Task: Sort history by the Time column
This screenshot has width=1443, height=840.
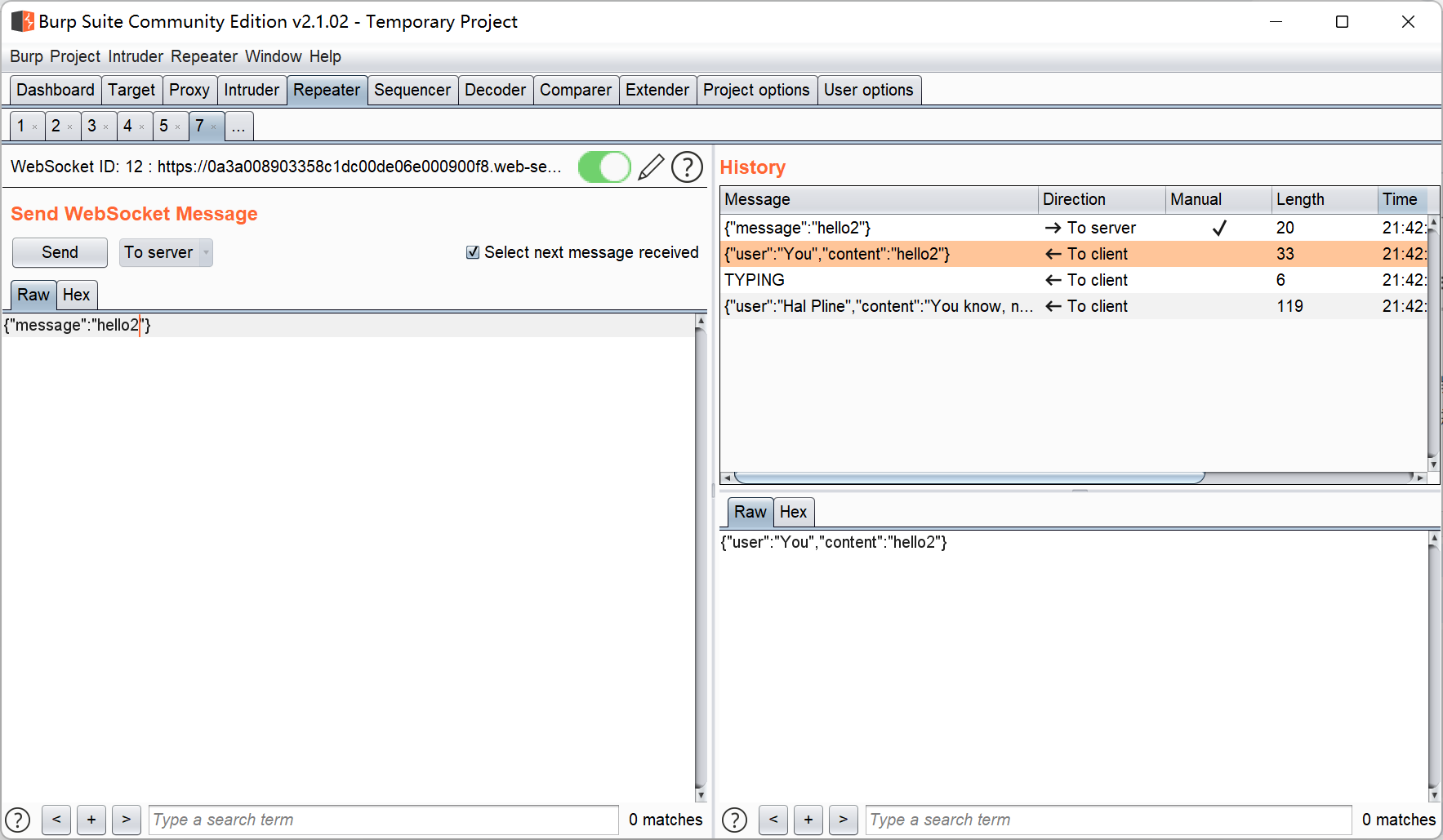Action: pos(1400,199)
